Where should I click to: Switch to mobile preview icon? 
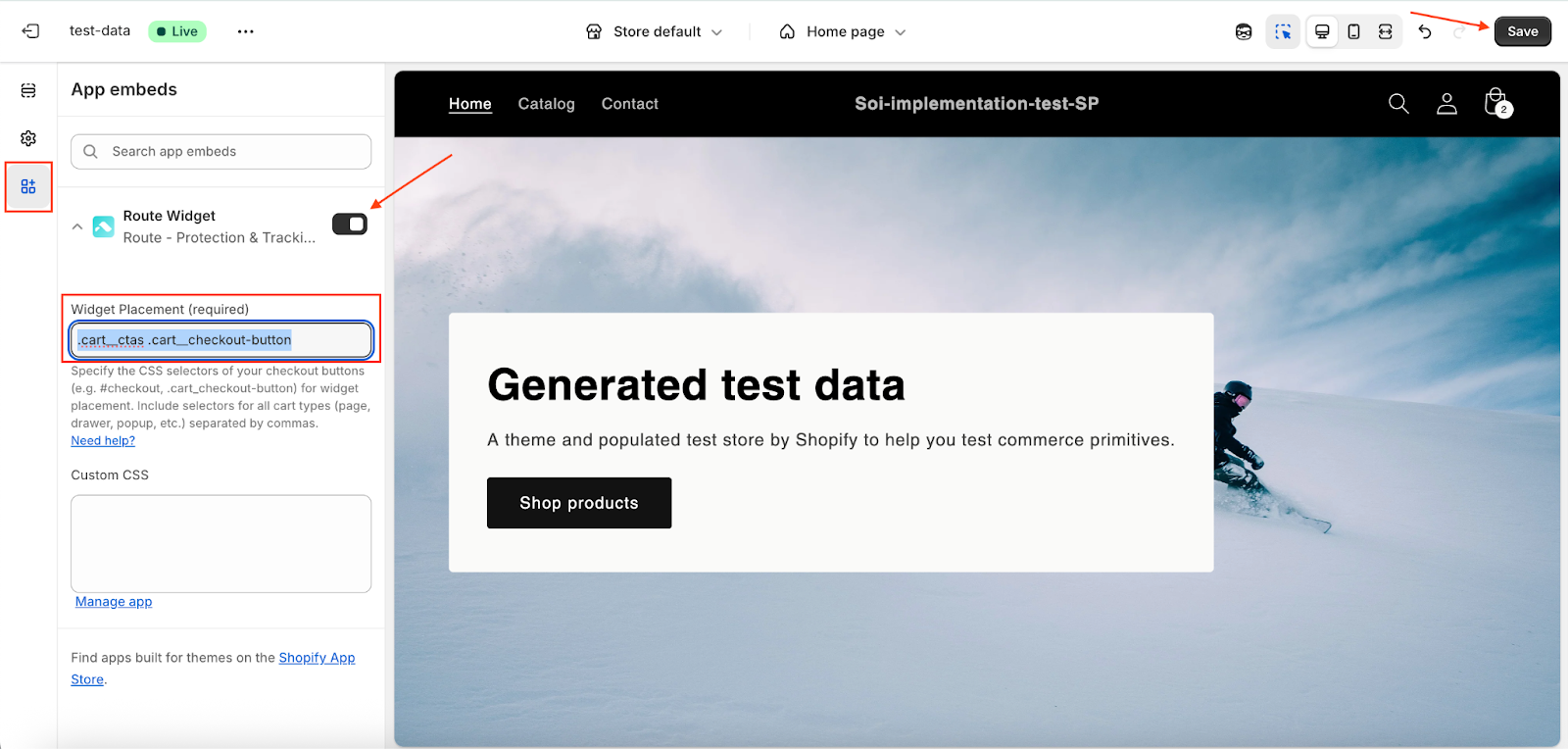[x=1353, y=31]
